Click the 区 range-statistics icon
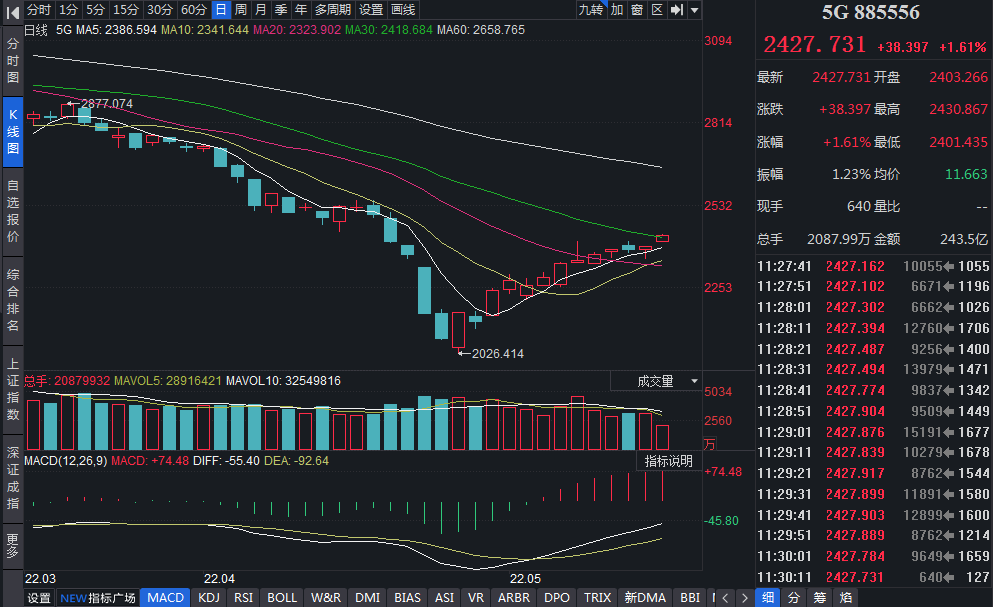993x607 pixels. point(657,10)
